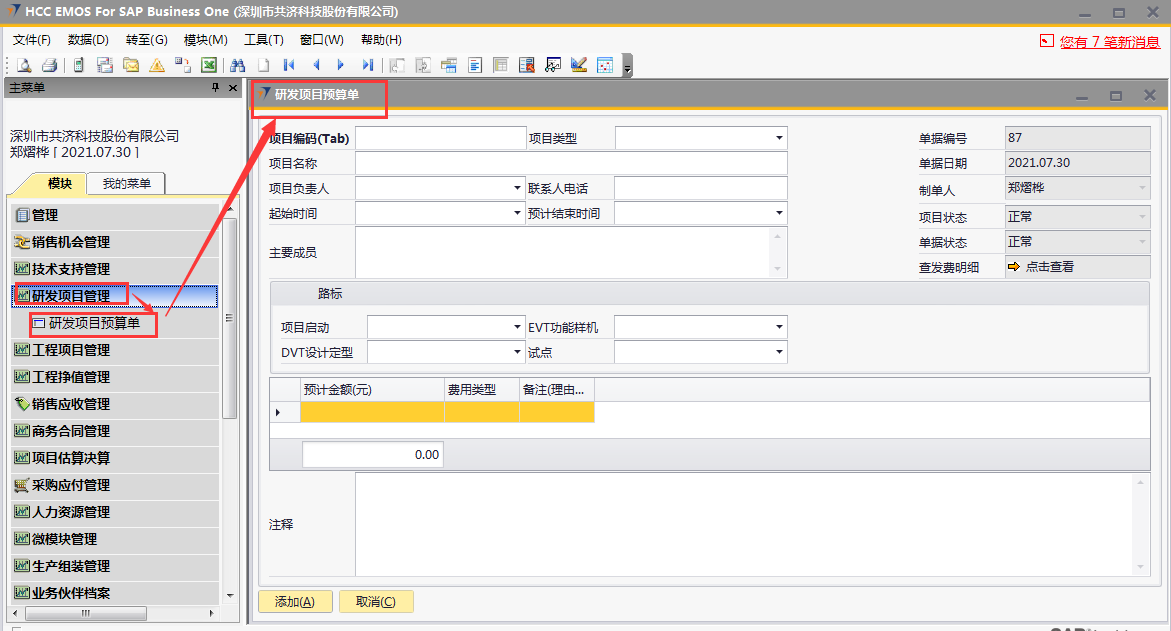This screenshot has width=1171, height=631.
Task: Click the arrow icon beside 点击查看
Action: [x=1013, y=267]
